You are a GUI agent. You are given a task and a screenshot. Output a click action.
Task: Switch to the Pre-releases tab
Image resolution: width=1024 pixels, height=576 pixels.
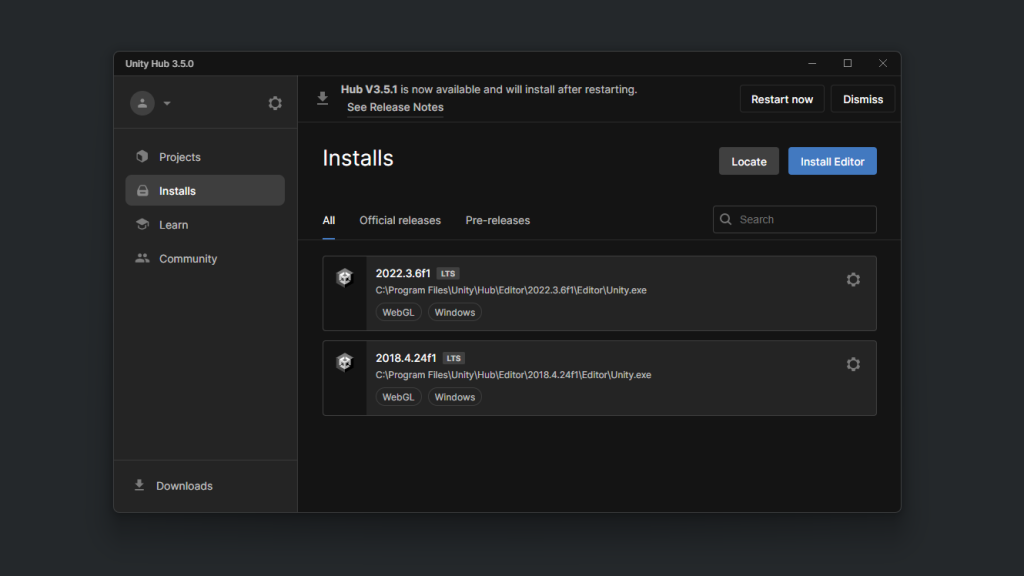coord(497,220)
